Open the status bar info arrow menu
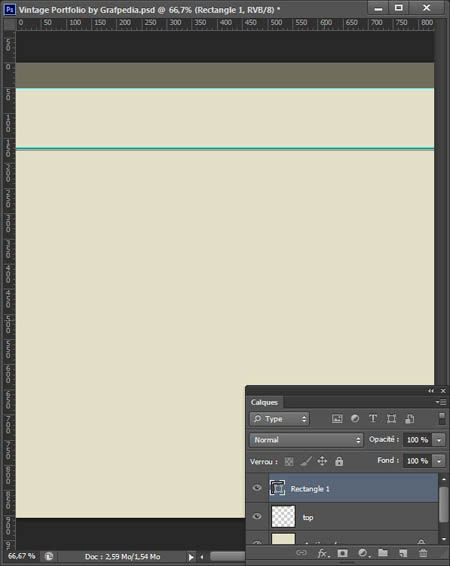Viewport: 450px width, 566px height. [191, 557]
